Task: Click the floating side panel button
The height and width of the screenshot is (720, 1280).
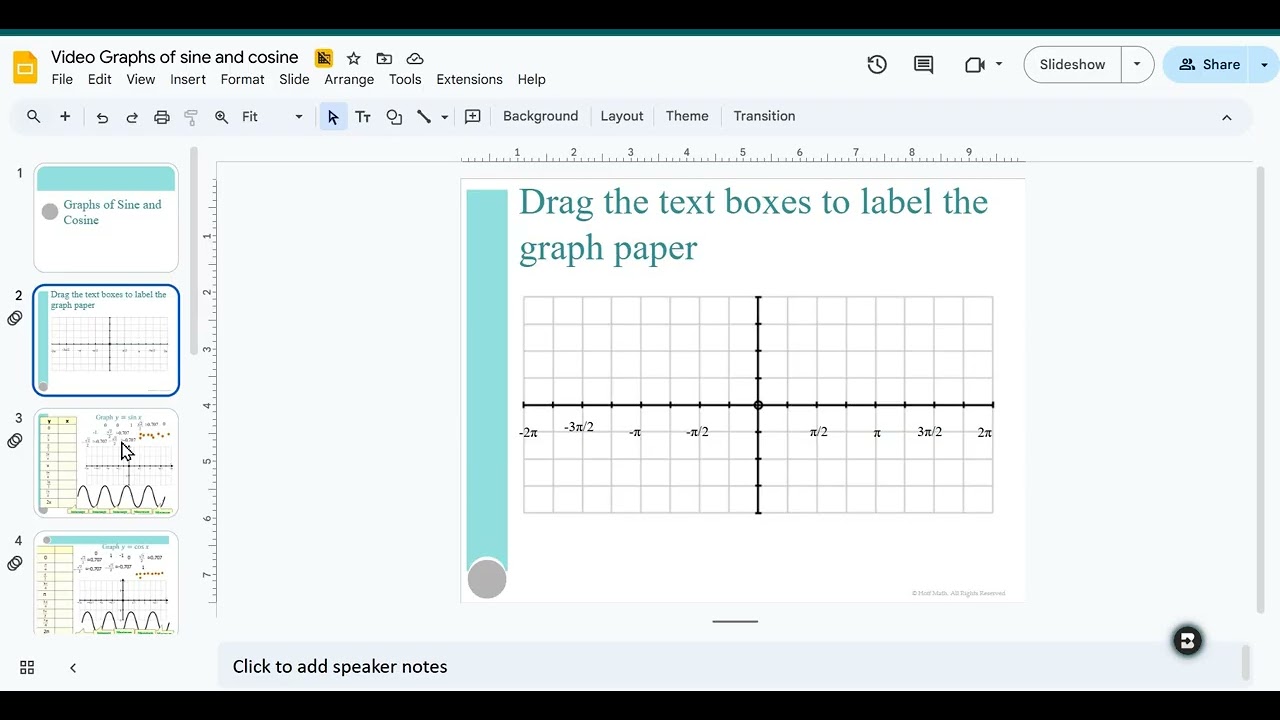Action: click(x=1187, y=641)
